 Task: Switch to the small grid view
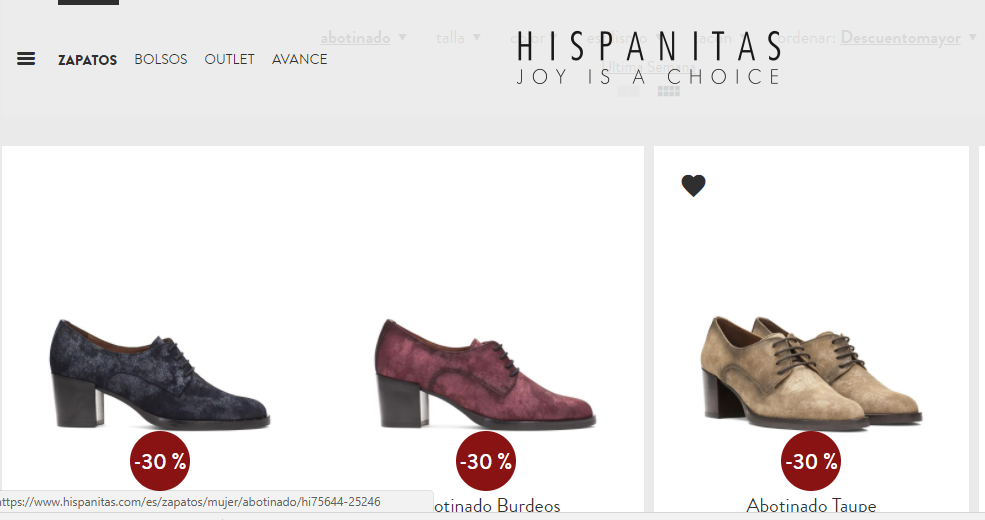tap(669, 91)
